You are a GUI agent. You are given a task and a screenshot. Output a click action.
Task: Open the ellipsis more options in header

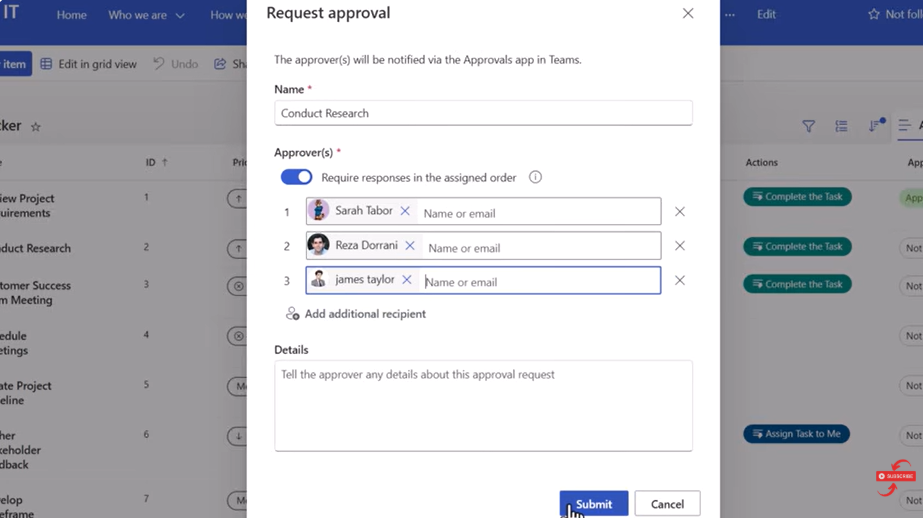point(730,15)
